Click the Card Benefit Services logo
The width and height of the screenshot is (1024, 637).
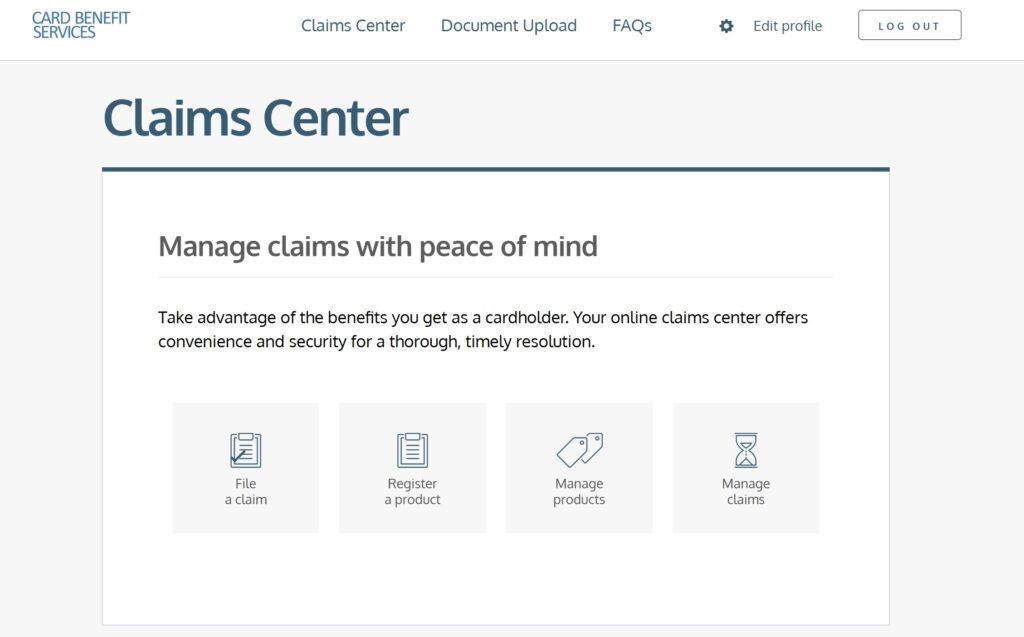click(x=80, y=25)
